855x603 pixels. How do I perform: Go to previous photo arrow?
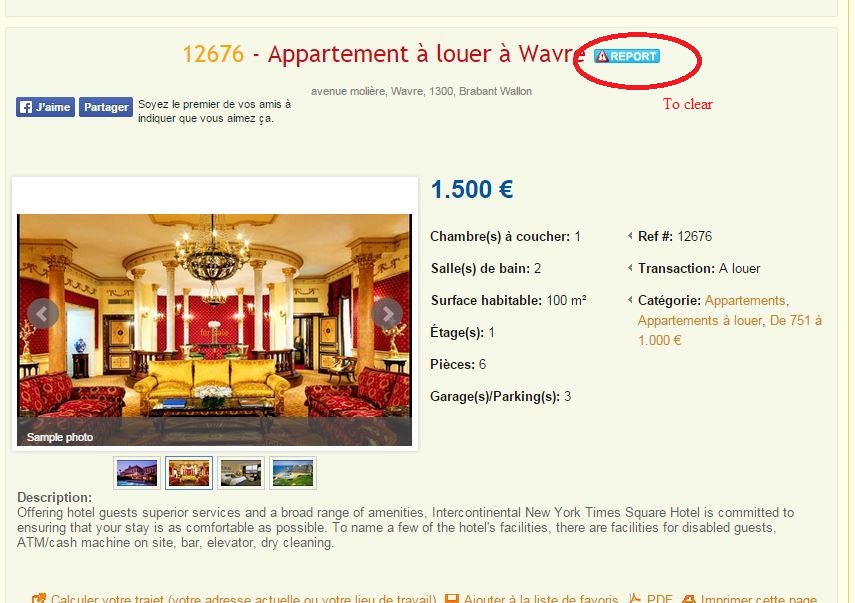point(43,313)
